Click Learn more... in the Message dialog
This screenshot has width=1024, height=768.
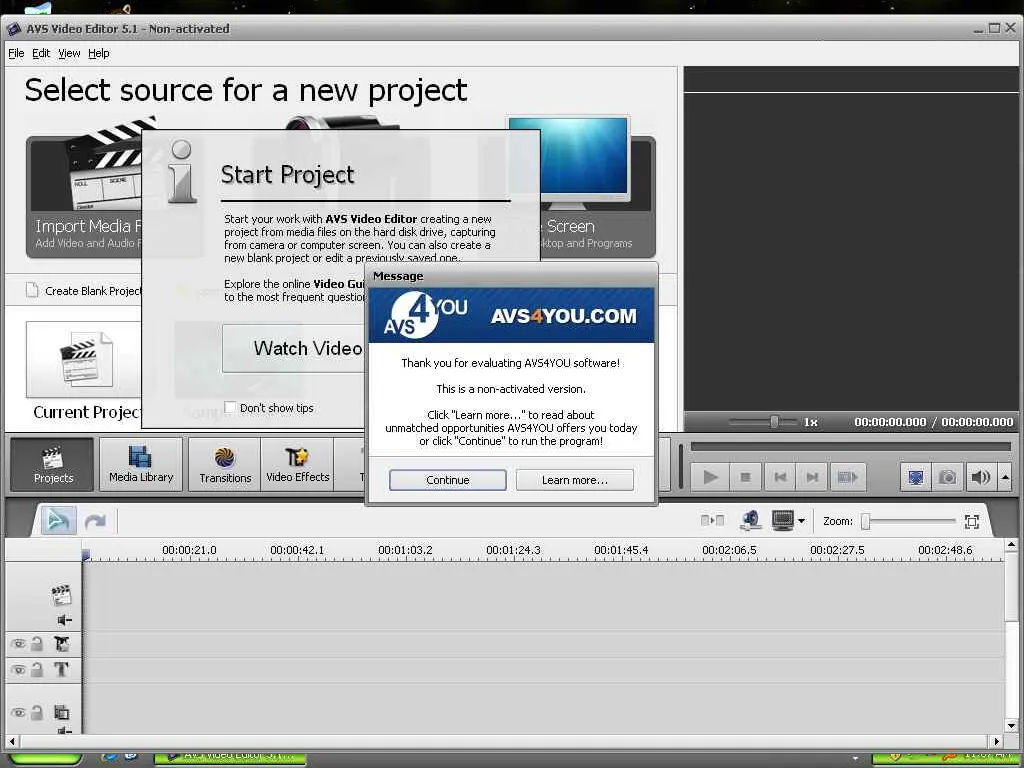(575, 480)
